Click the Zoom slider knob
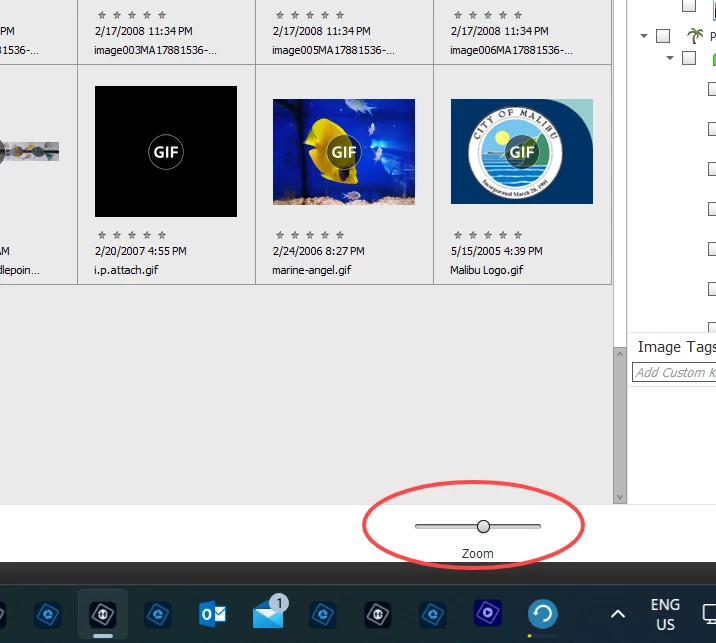 pos(483,527)
